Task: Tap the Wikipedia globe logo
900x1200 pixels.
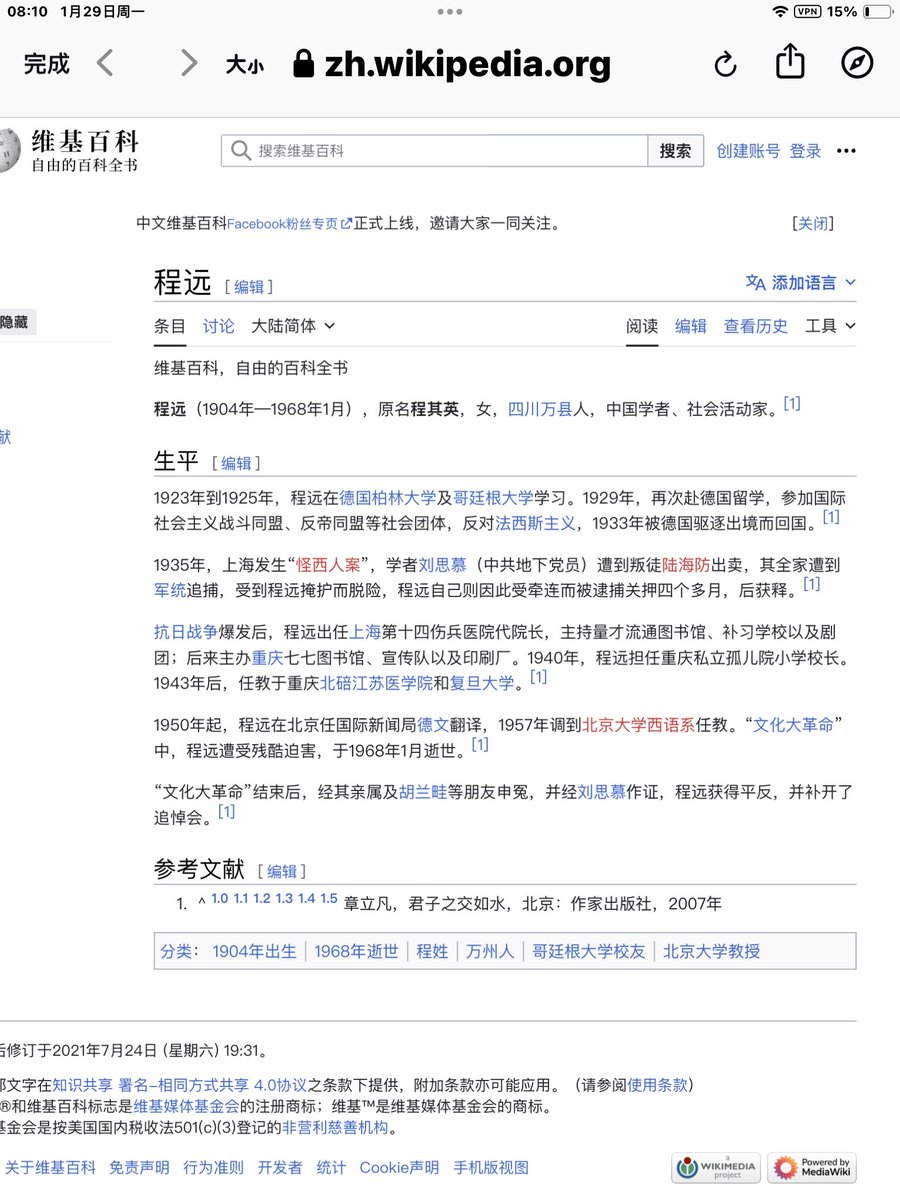Action: pyautogui.click(x=9, y=151)
